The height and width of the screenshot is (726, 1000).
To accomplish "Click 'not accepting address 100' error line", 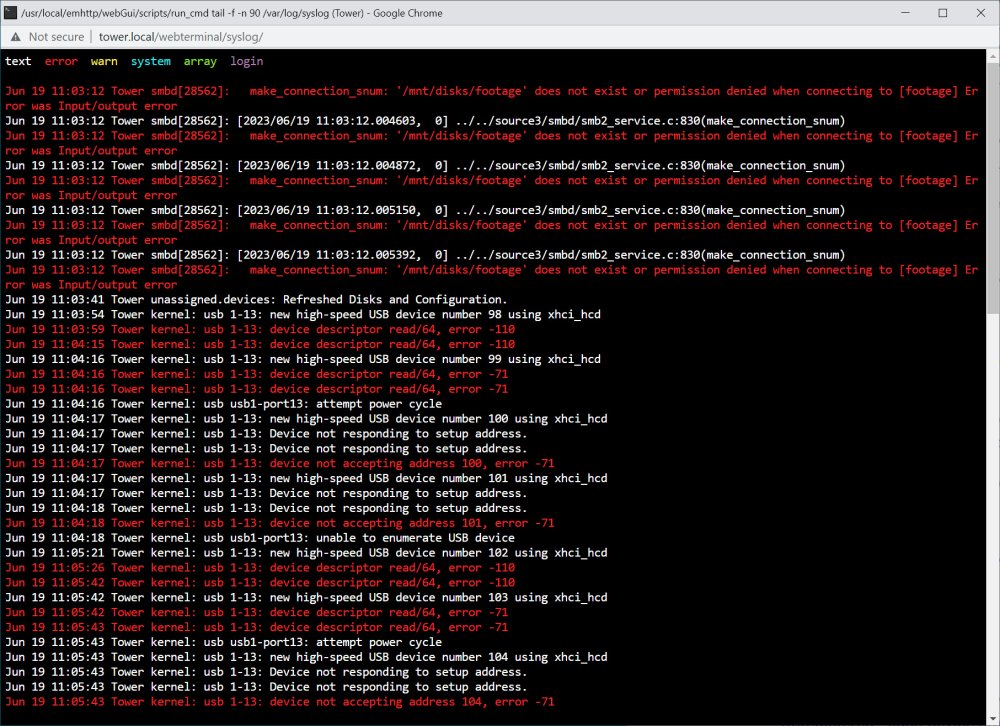I will tap(280, 463).
